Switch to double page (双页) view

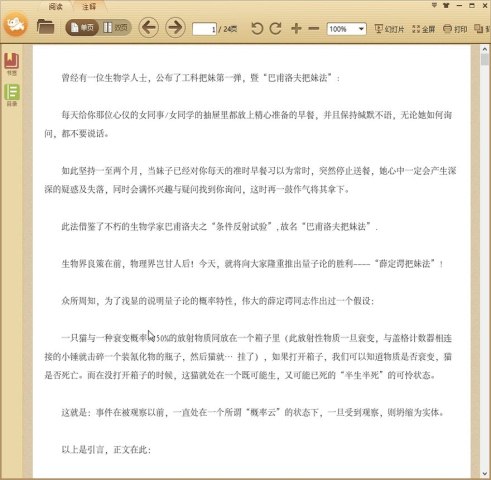(x=115, y=27)
